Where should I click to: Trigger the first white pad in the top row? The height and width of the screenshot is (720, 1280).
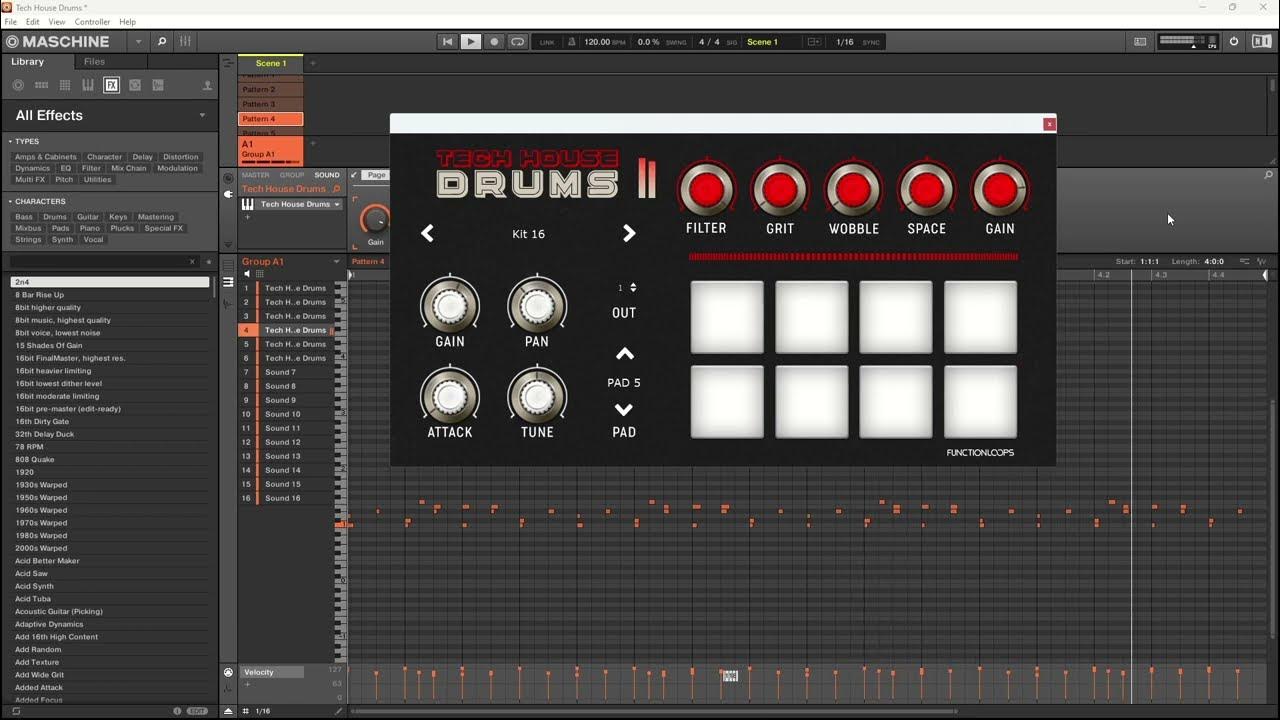tap(727, 317)
